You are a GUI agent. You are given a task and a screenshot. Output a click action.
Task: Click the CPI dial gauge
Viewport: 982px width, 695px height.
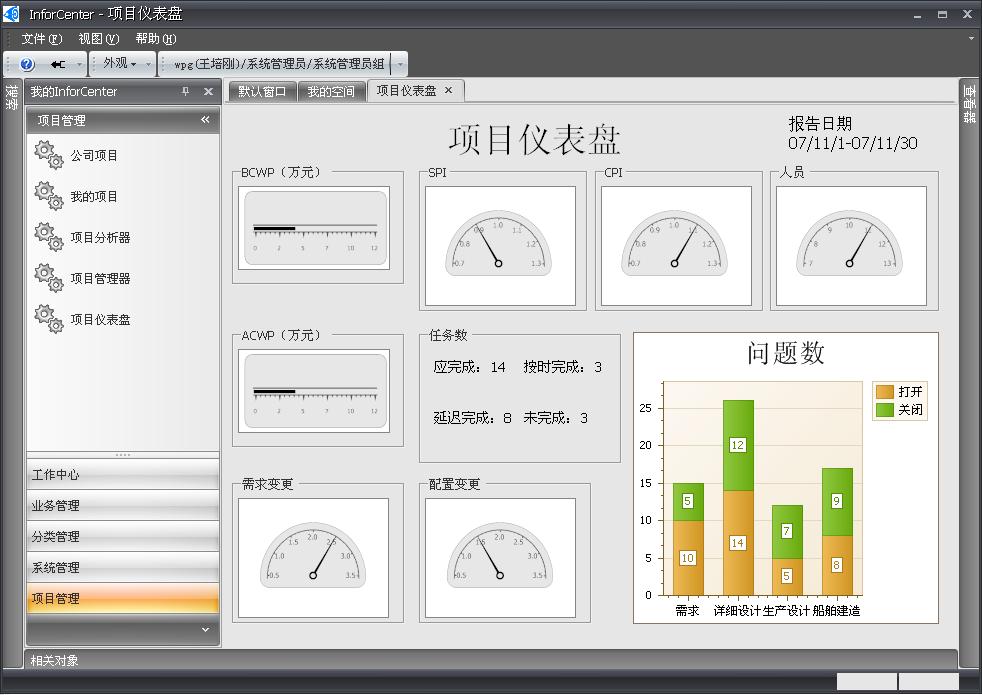point(674,244)
